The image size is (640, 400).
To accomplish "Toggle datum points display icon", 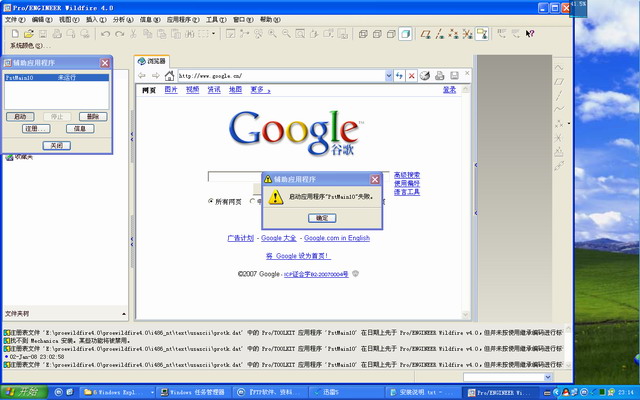I will [x=453, y=34].
